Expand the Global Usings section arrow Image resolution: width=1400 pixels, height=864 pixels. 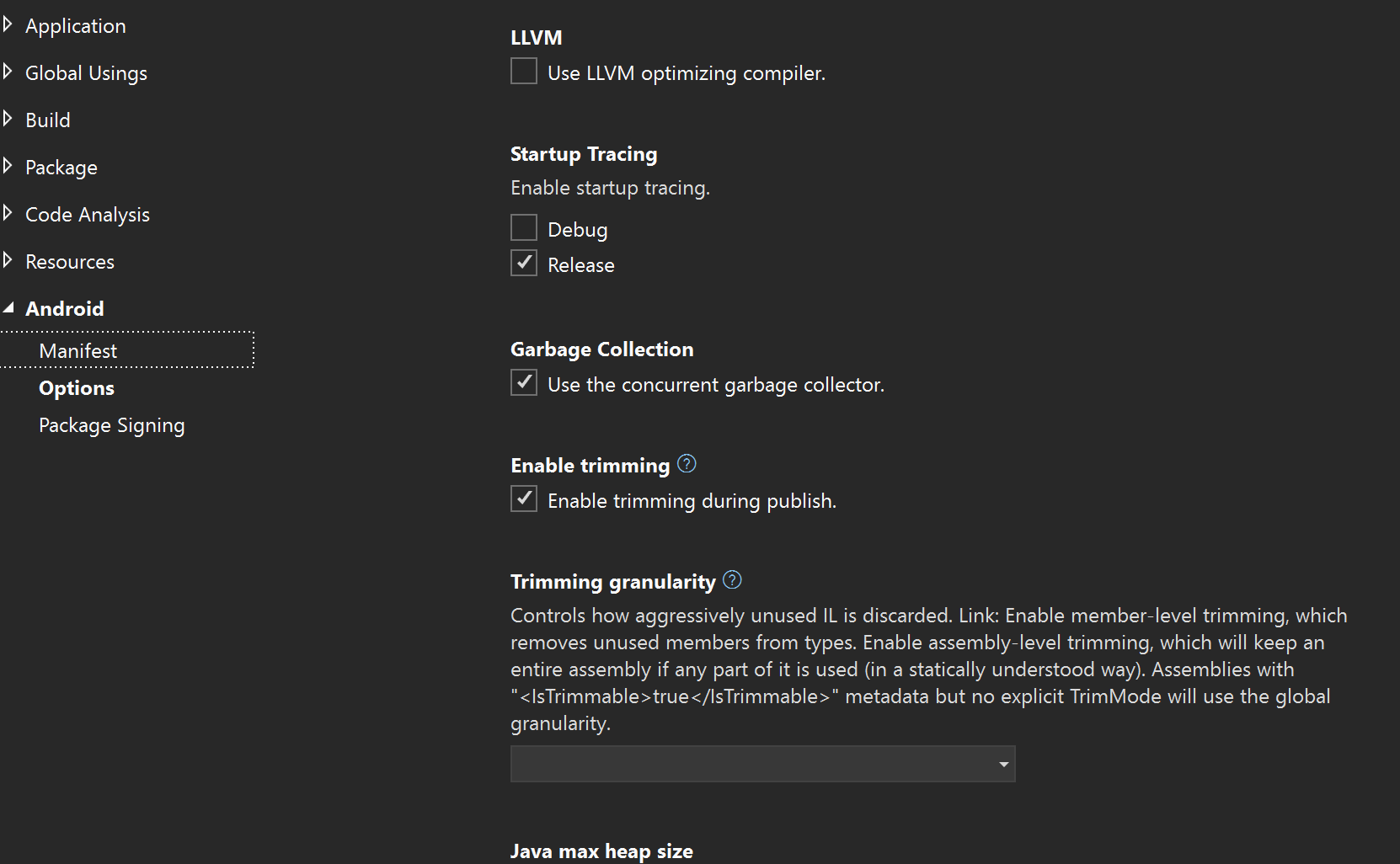[8, 72]
